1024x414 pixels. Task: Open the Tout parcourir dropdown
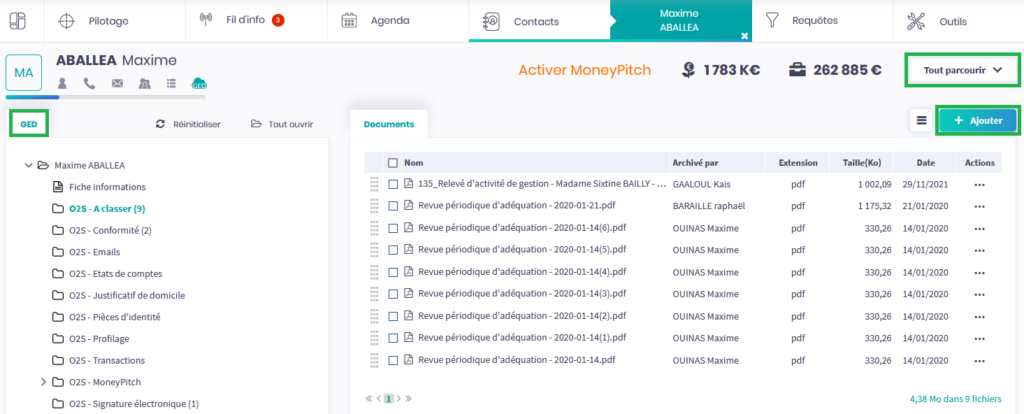[x=962, y=70]
